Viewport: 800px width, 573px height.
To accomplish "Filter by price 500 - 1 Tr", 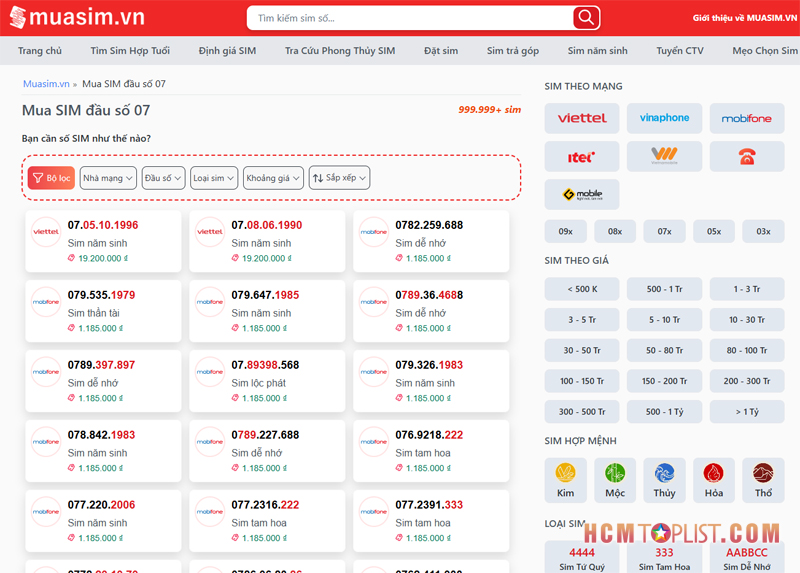I will pos(664,289).
